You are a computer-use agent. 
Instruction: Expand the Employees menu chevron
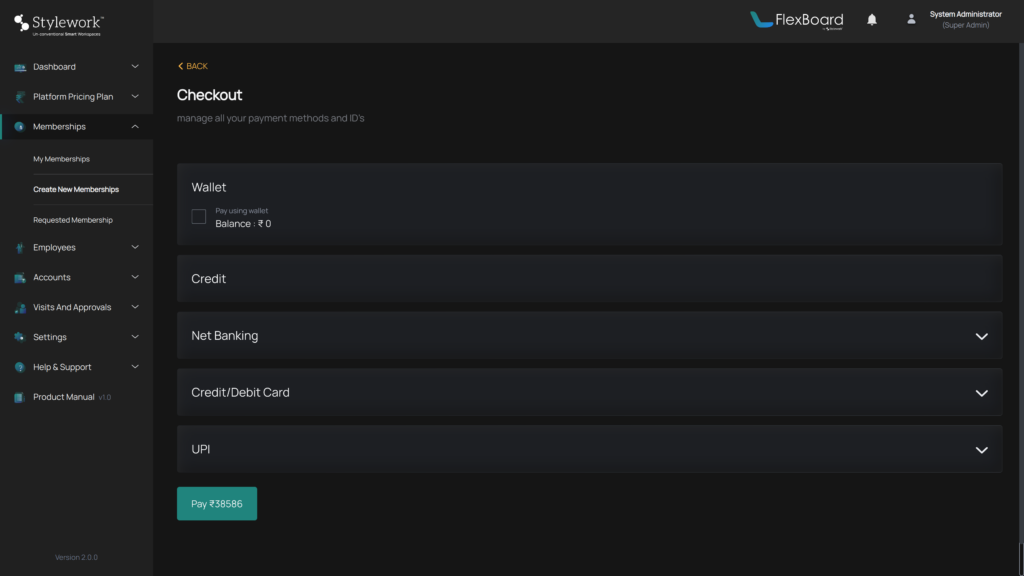click(135, 248)
